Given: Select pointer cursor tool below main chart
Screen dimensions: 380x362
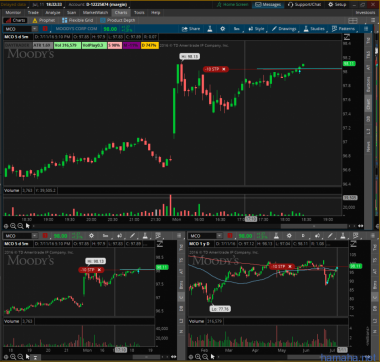Looking at the screenshot, I should pyautogui.click(x=28, y=226).
